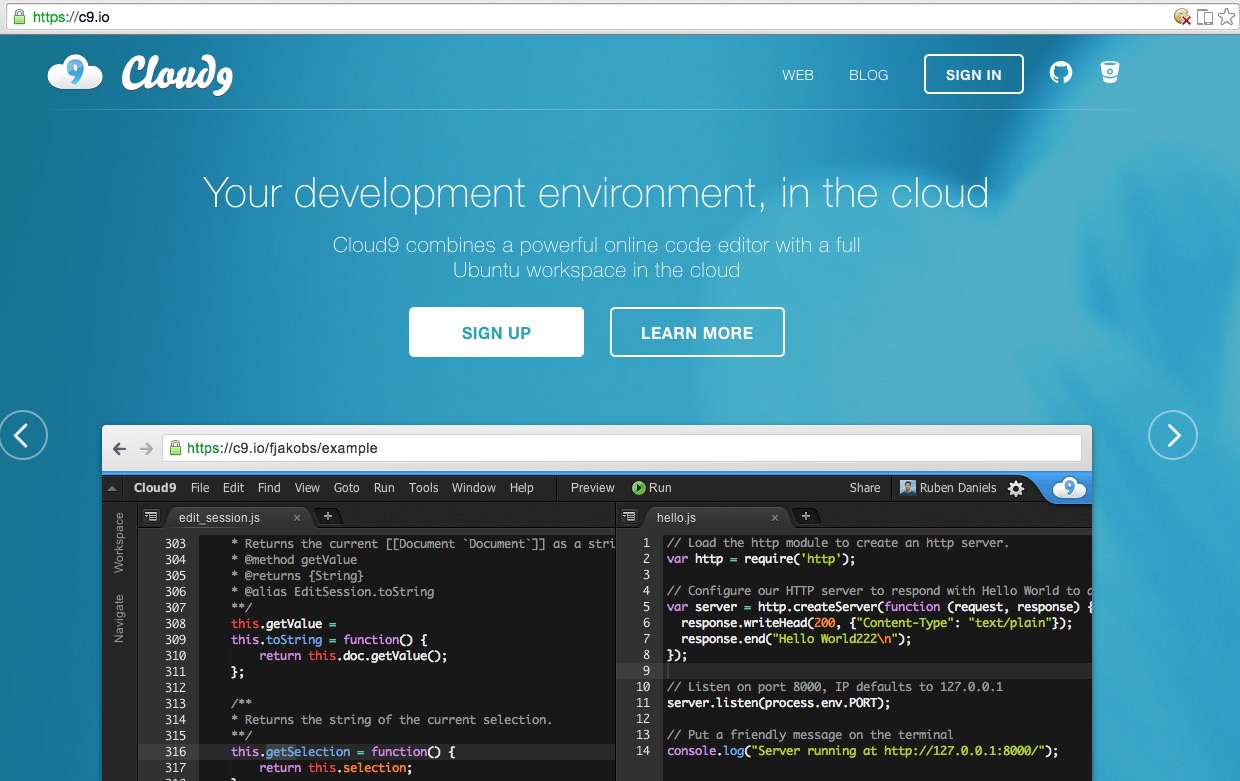Click the SIGN UP button
This screenshot has width=1240, height=781.
pos(496,333)
